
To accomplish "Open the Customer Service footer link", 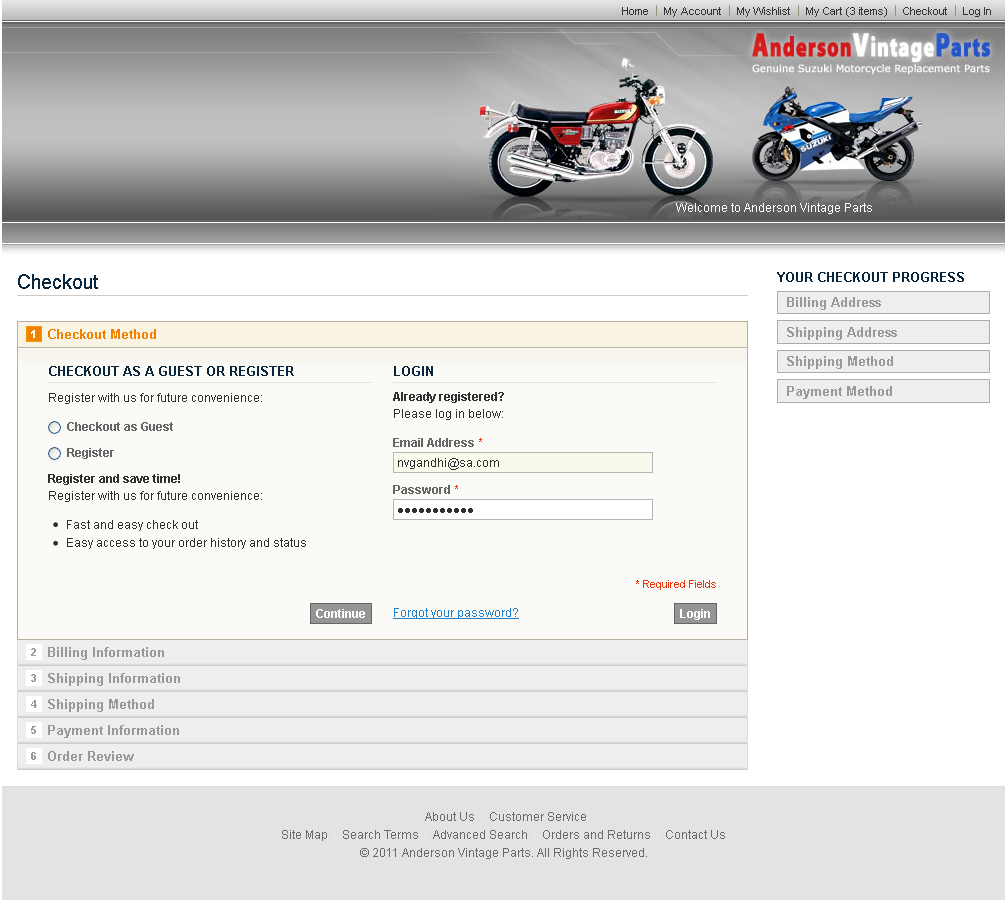I will 538,816.
